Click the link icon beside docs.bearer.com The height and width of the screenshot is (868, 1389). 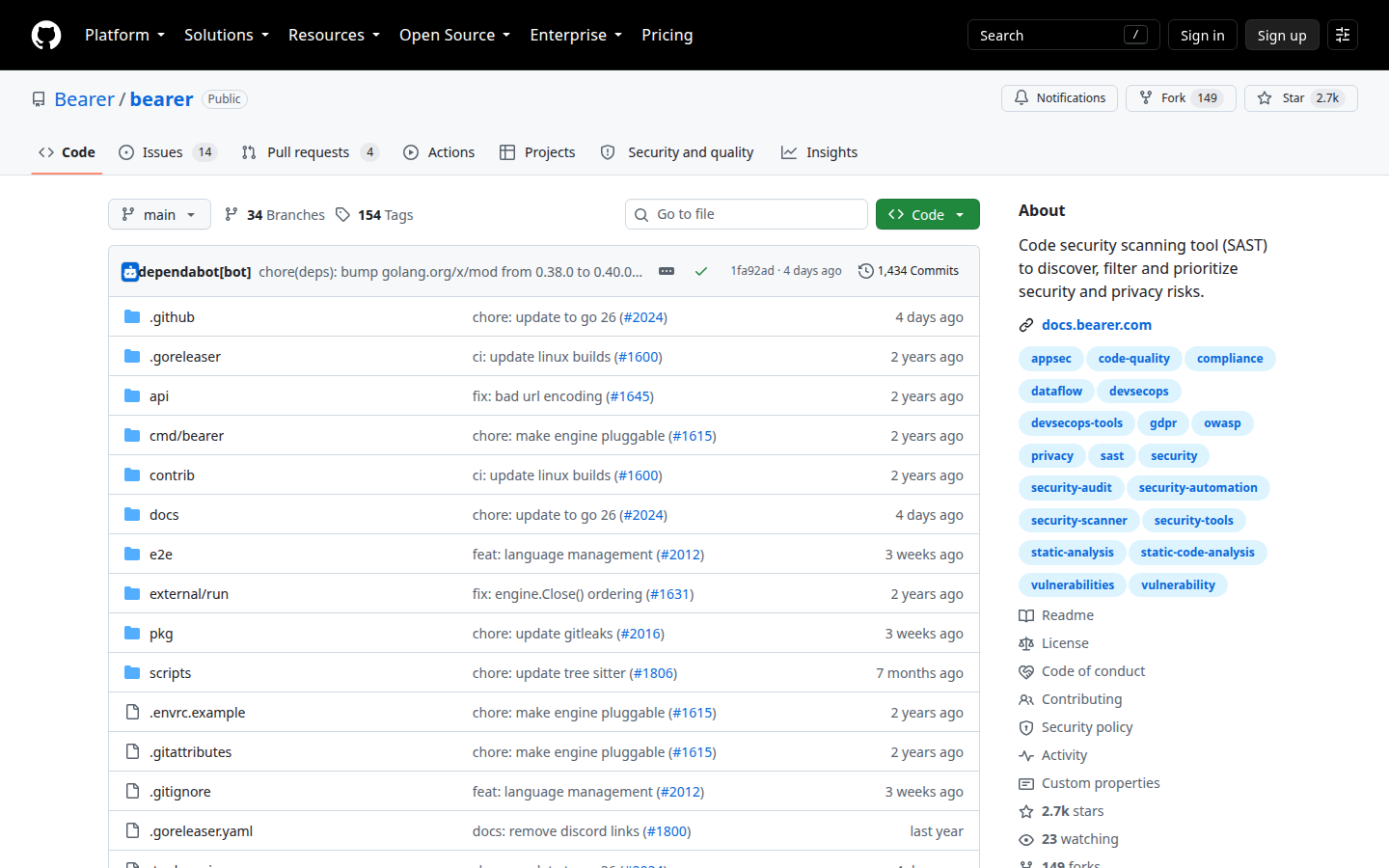click(x=1026, y=325)
